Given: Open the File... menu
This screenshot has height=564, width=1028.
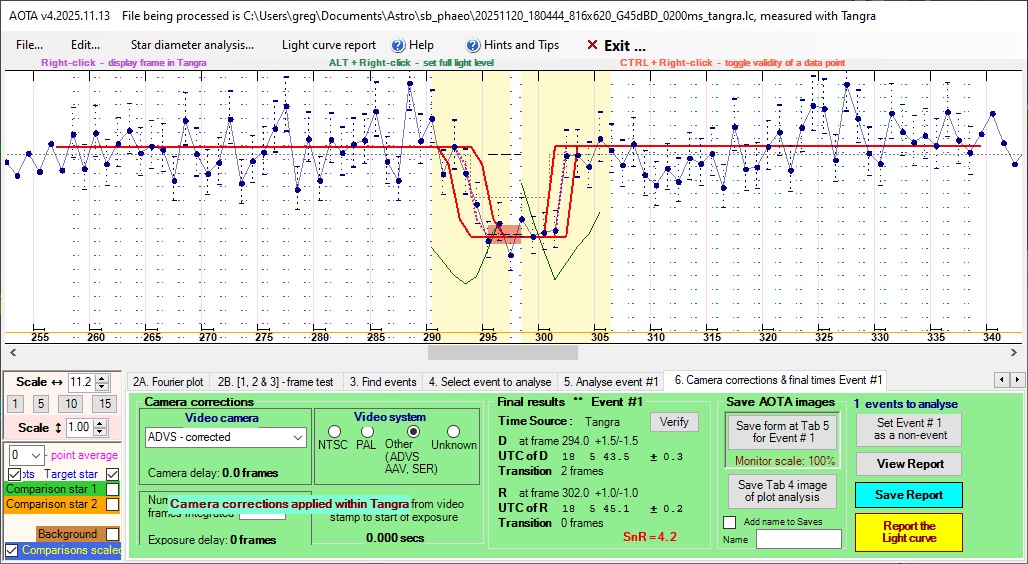Looking at the screenshot, I should [x=29, y=45].
